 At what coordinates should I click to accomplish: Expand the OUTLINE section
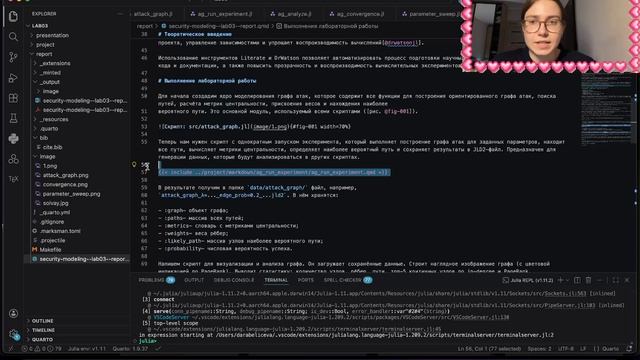42,321
